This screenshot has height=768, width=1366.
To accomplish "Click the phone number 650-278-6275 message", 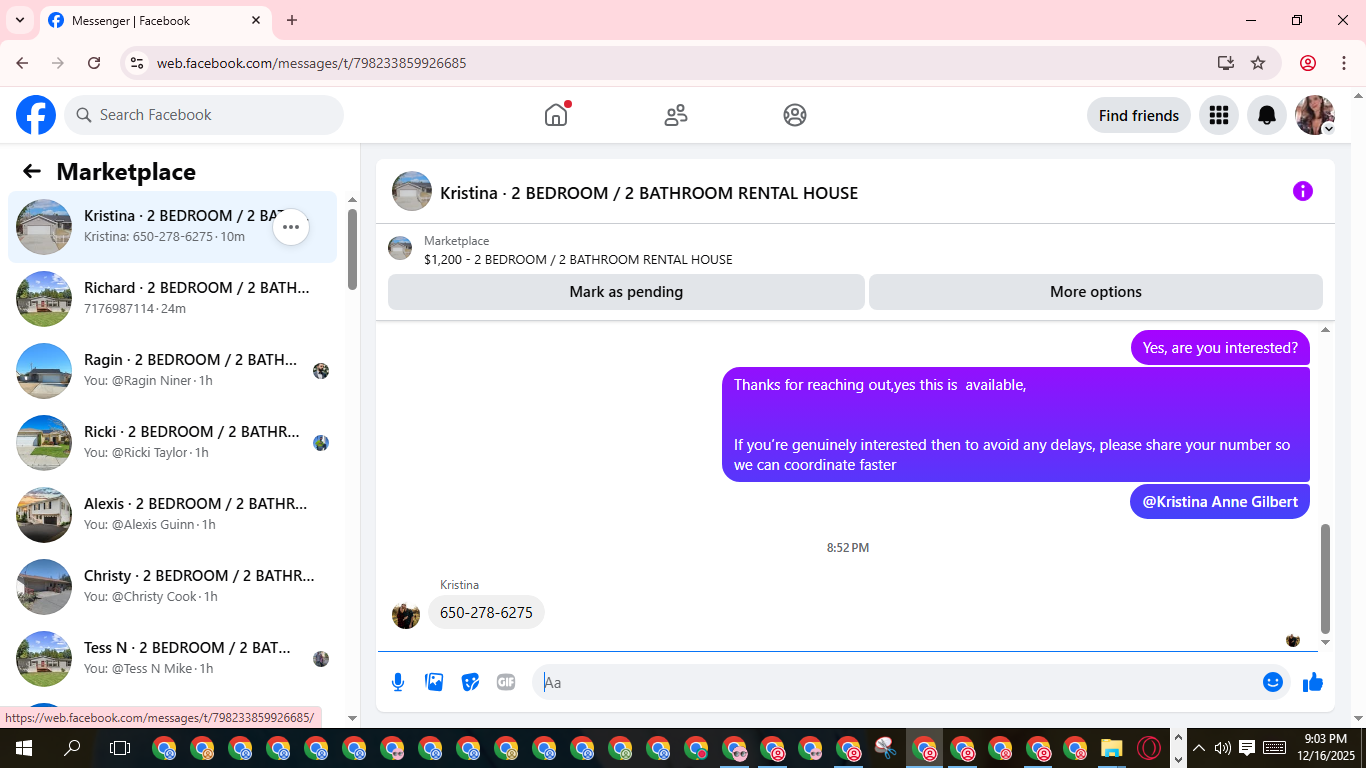I will 486,612.
